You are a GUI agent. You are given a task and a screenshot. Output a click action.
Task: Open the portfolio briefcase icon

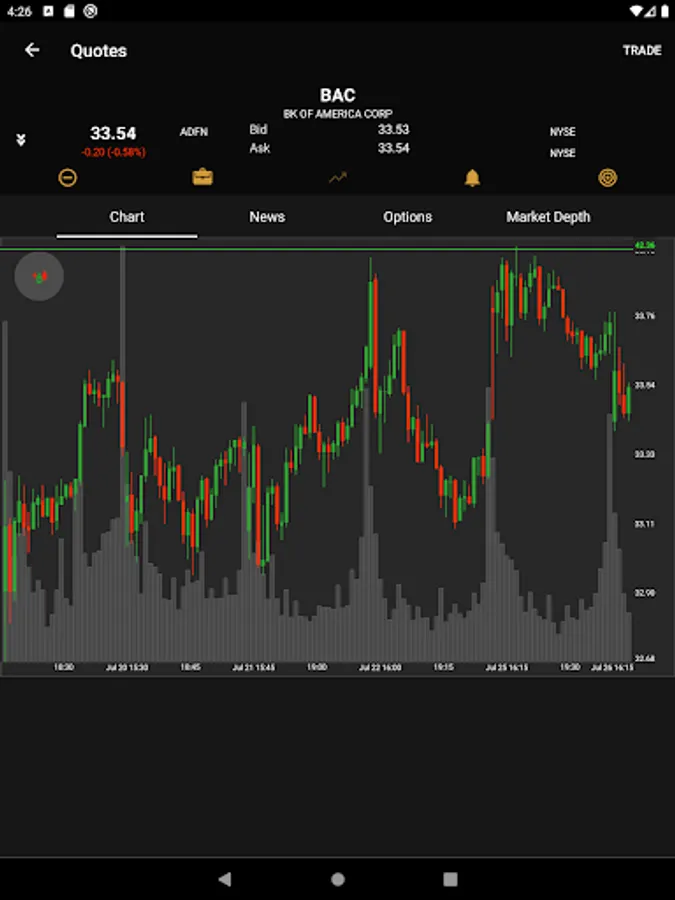203,177
